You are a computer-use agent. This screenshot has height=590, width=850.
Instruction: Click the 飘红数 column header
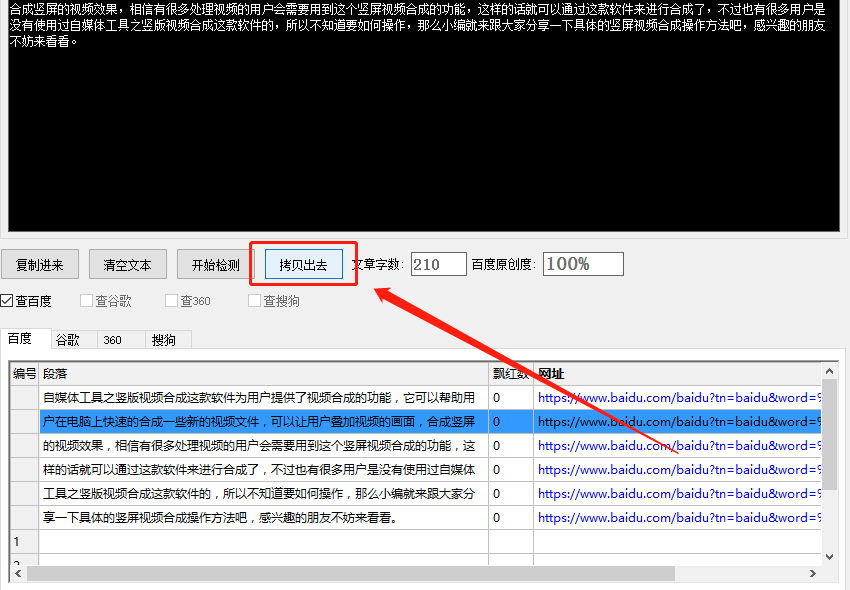coord(511,374)
